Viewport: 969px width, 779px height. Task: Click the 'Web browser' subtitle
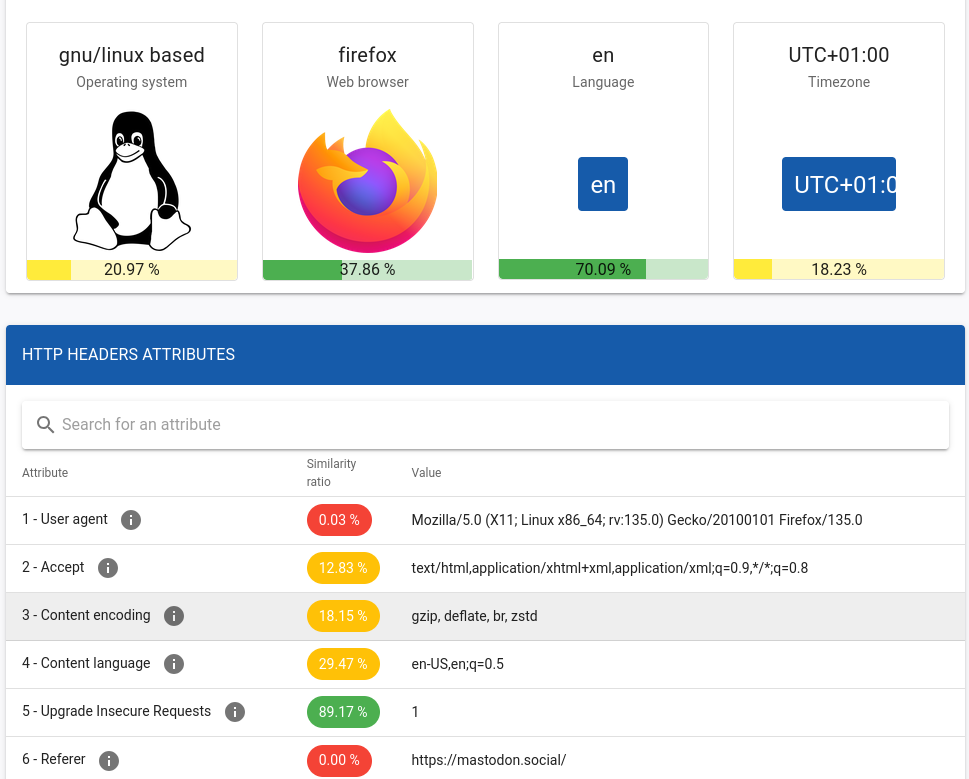[368, 82]
